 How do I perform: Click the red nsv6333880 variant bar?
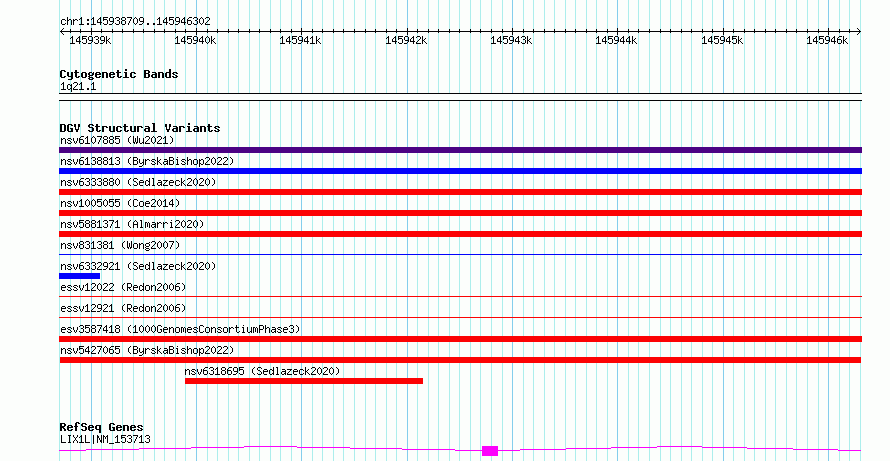point(460,192)
